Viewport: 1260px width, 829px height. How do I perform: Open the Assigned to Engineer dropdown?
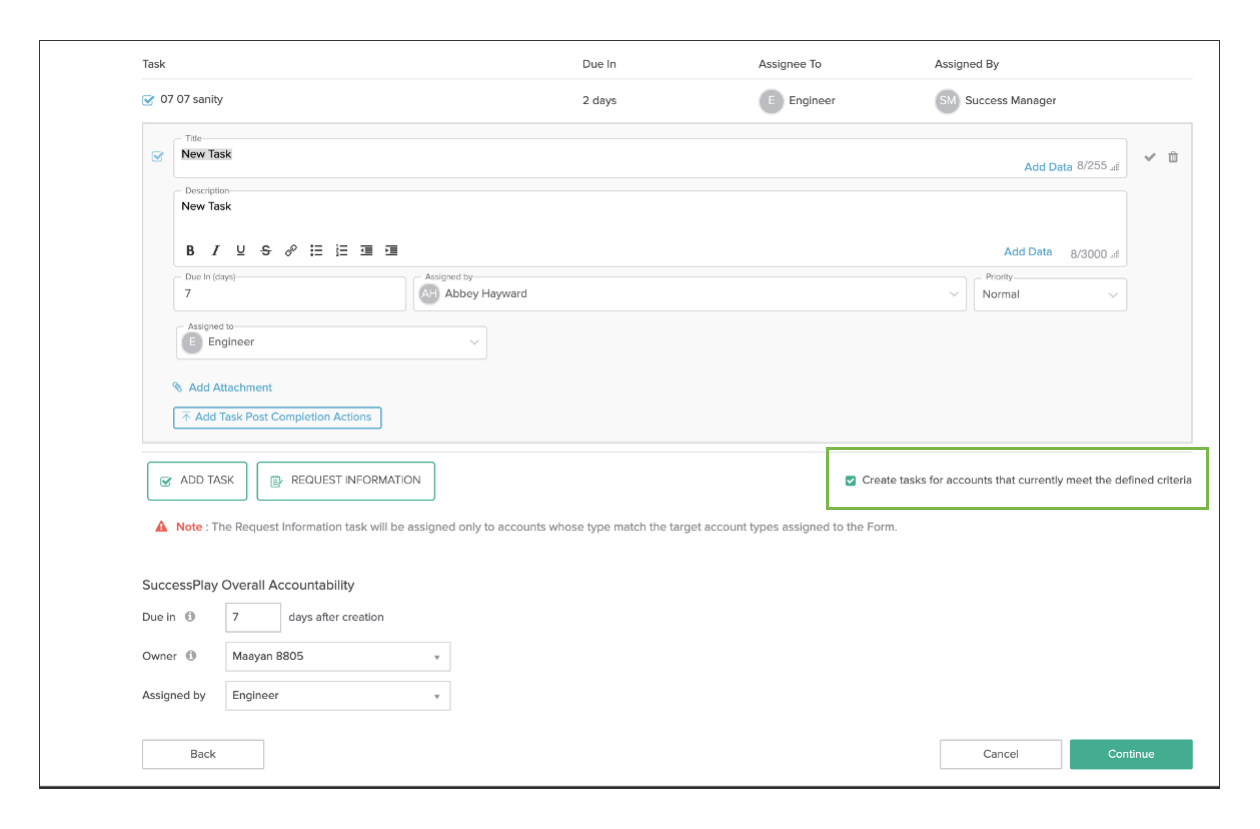tap(331, 342)
